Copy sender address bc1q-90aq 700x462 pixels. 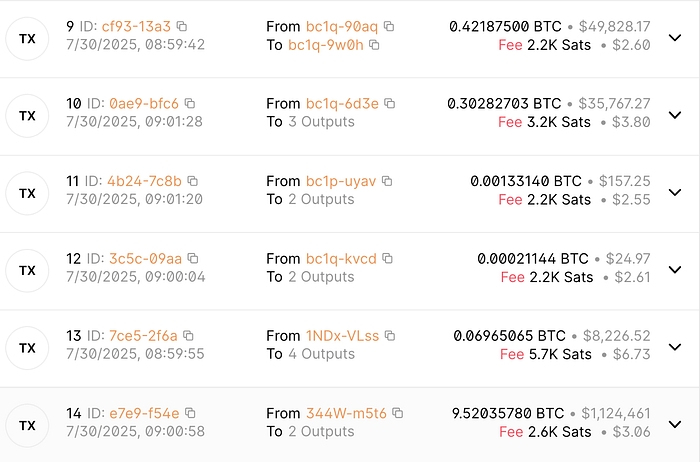coord(389,26)
